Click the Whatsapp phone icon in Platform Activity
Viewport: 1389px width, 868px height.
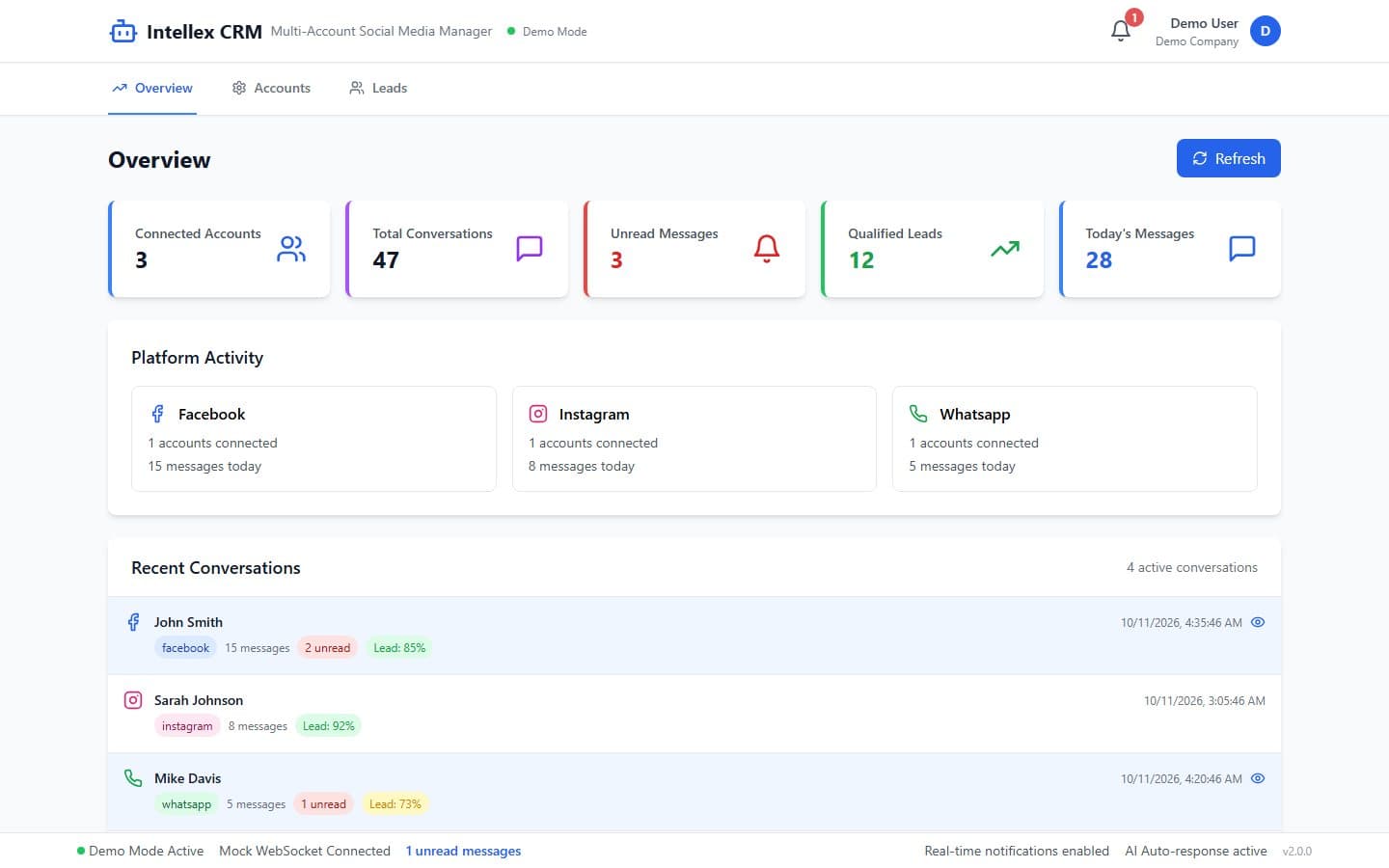pos(918,414)
